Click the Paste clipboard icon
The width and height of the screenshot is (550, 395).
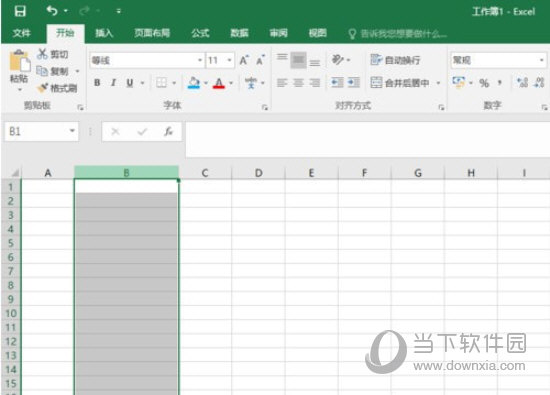pyautogui.click(x=19, y=61)
